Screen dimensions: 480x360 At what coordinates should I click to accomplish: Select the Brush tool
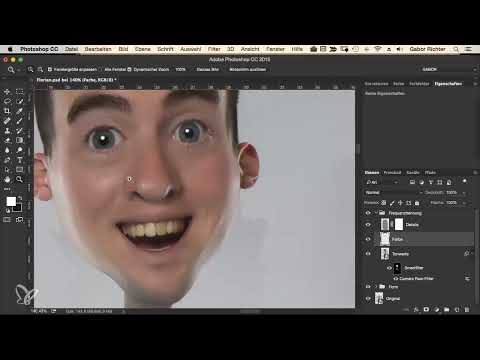point(20,121)
